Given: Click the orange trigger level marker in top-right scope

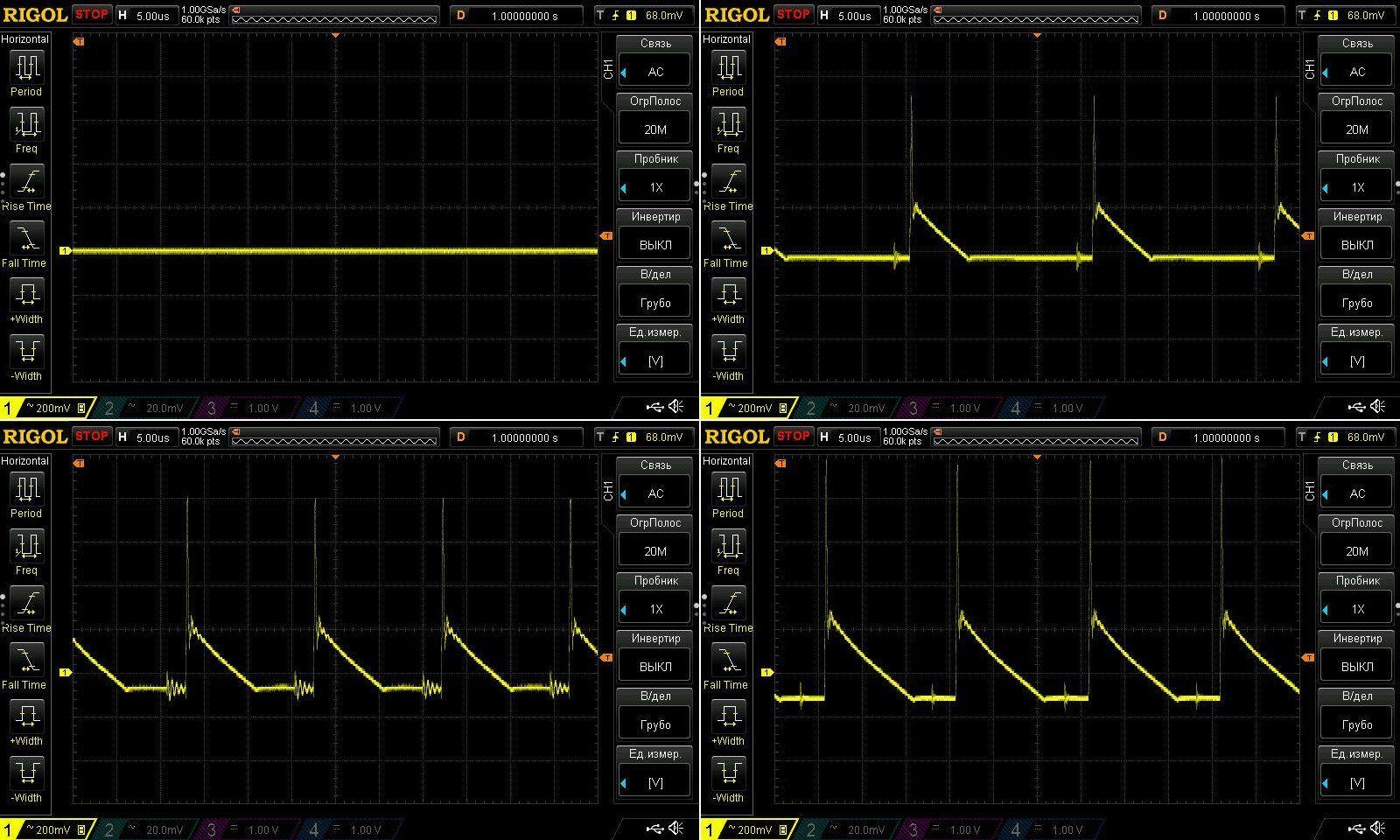Looking at the screenshot, I should [1308, 236].
